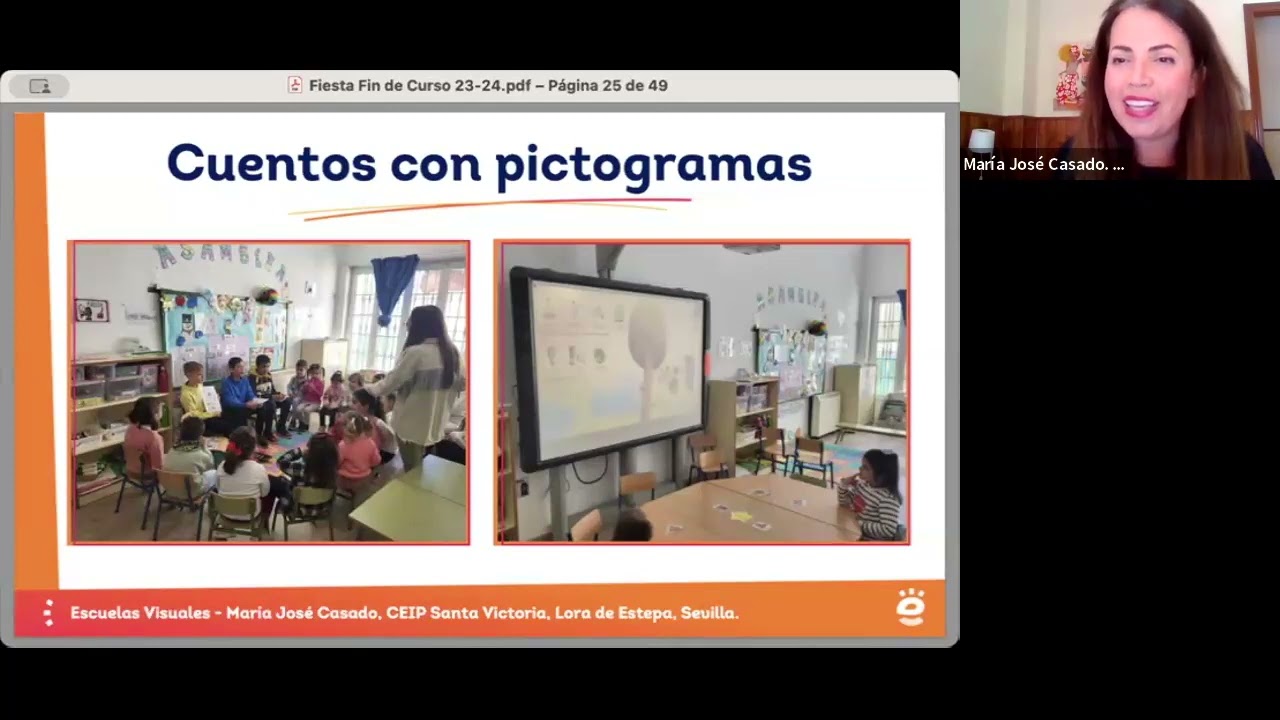Click the Fiesta Fin de Curso 23-24.pdf title
1280x720 pixels.
point(488,85)
